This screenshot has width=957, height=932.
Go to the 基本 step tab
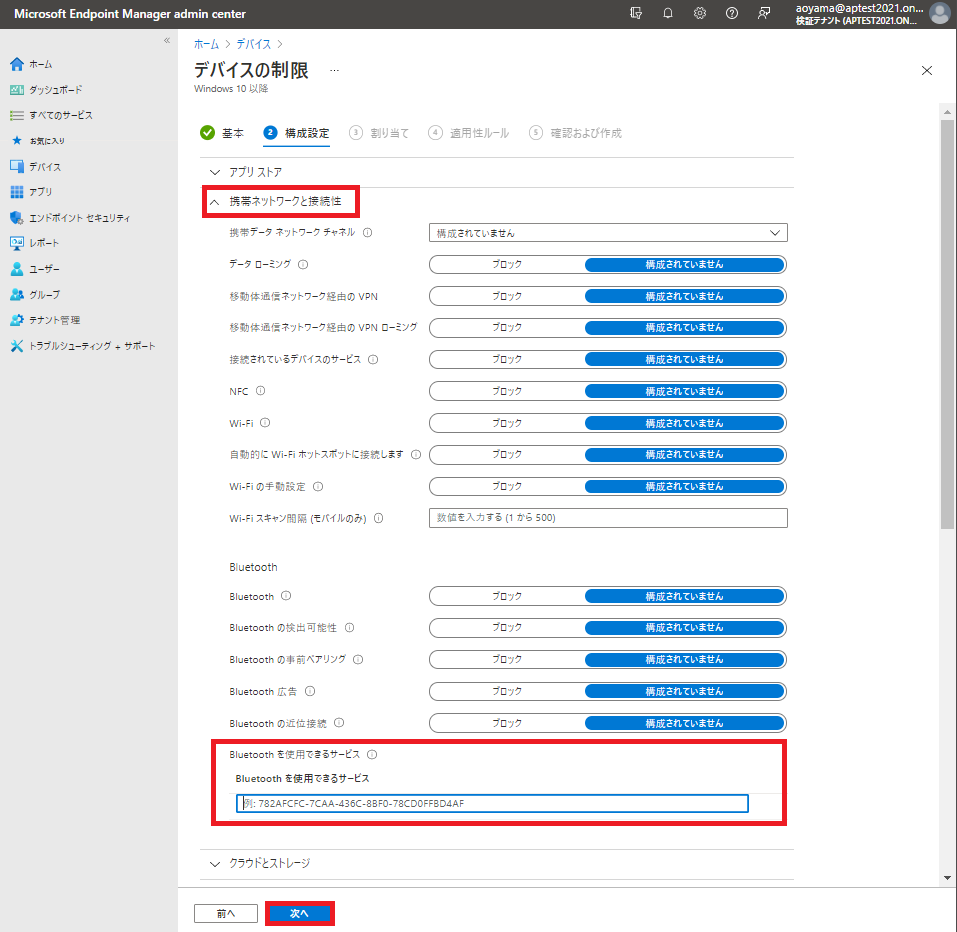point(222,133)
